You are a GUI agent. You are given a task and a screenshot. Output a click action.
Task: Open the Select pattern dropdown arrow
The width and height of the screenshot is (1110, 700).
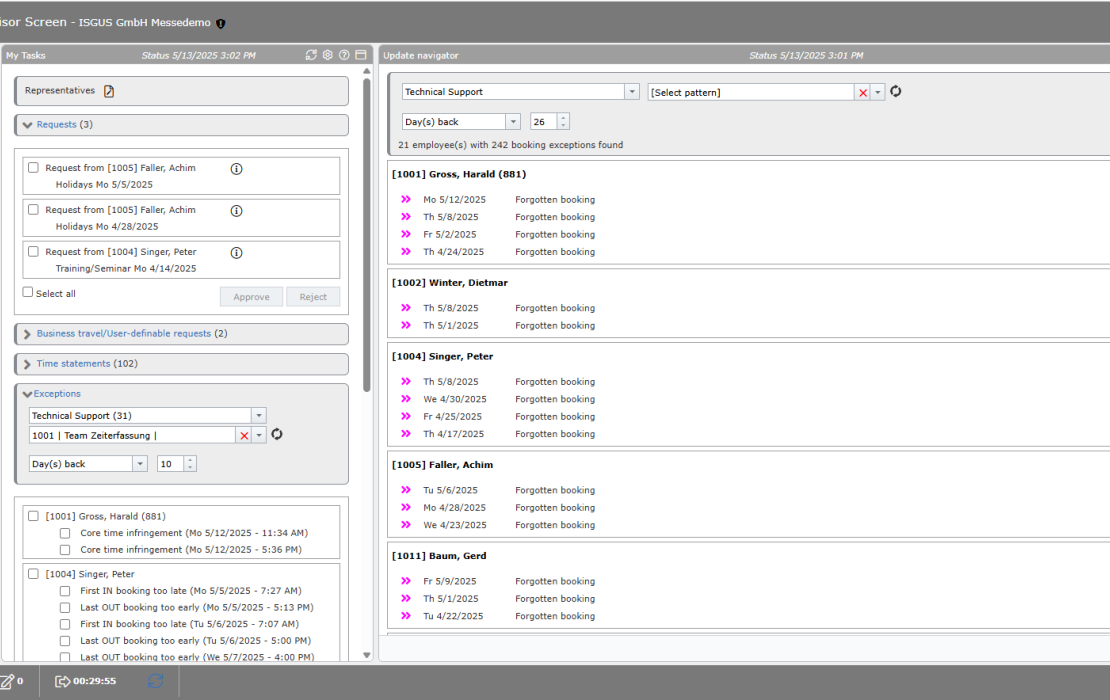(x=878, y=93)
